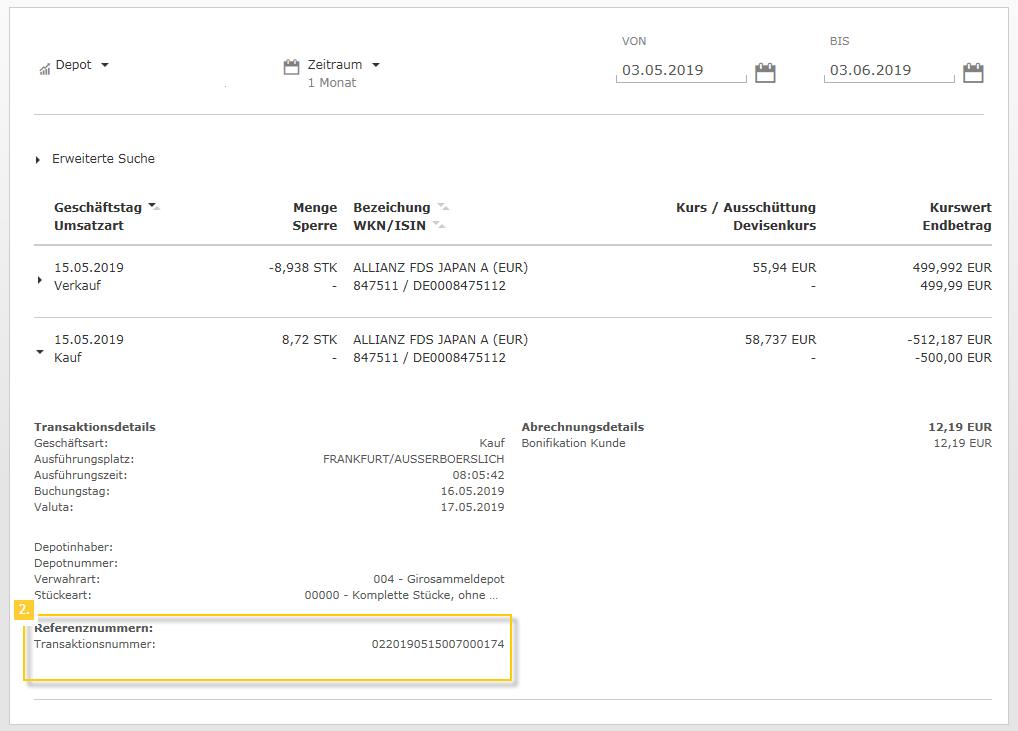Open calendar picker for VON date
The width and height of the screenshot is (1018, 731).
coord(765,72)
